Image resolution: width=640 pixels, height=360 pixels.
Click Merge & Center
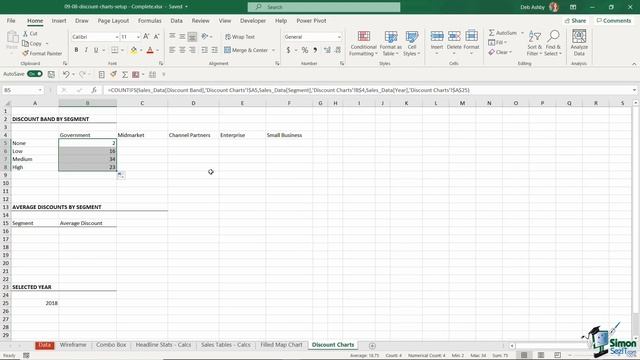[x=246, y=50]
